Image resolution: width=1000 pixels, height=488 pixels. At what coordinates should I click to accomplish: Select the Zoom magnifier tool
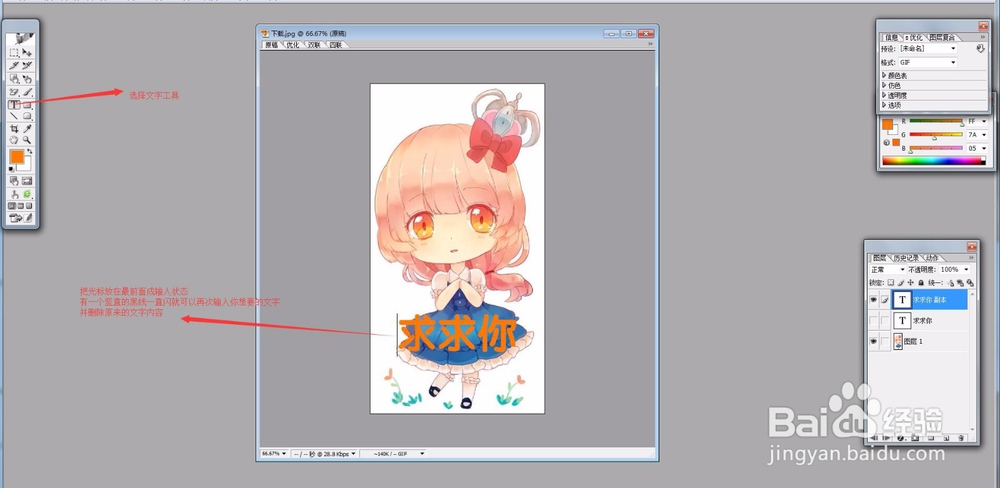[27, 139]
